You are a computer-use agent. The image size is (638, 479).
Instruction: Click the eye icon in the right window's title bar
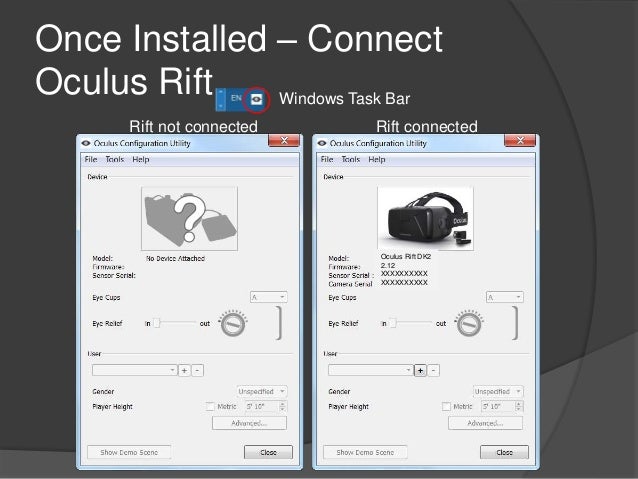click(x=322, y=143)
